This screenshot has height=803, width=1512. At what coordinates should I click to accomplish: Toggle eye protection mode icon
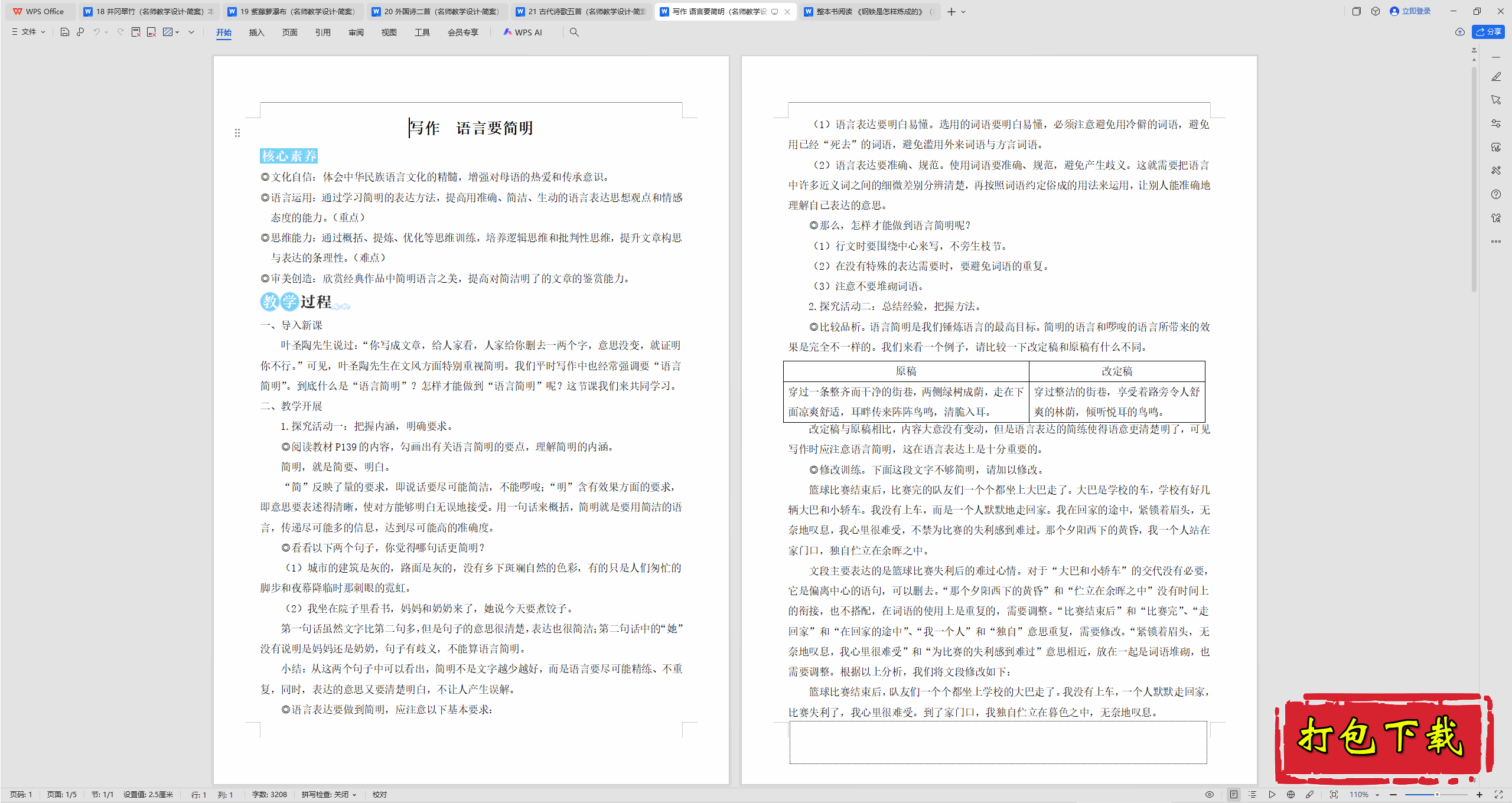pos(1210,794)
